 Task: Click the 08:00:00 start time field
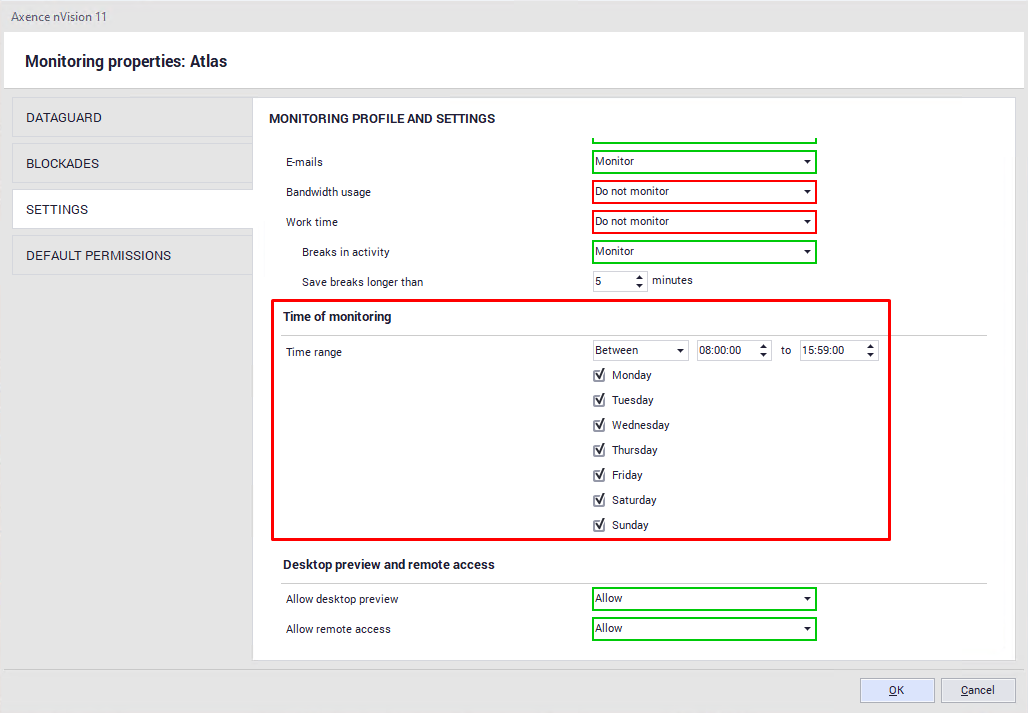tap(725, 351)
